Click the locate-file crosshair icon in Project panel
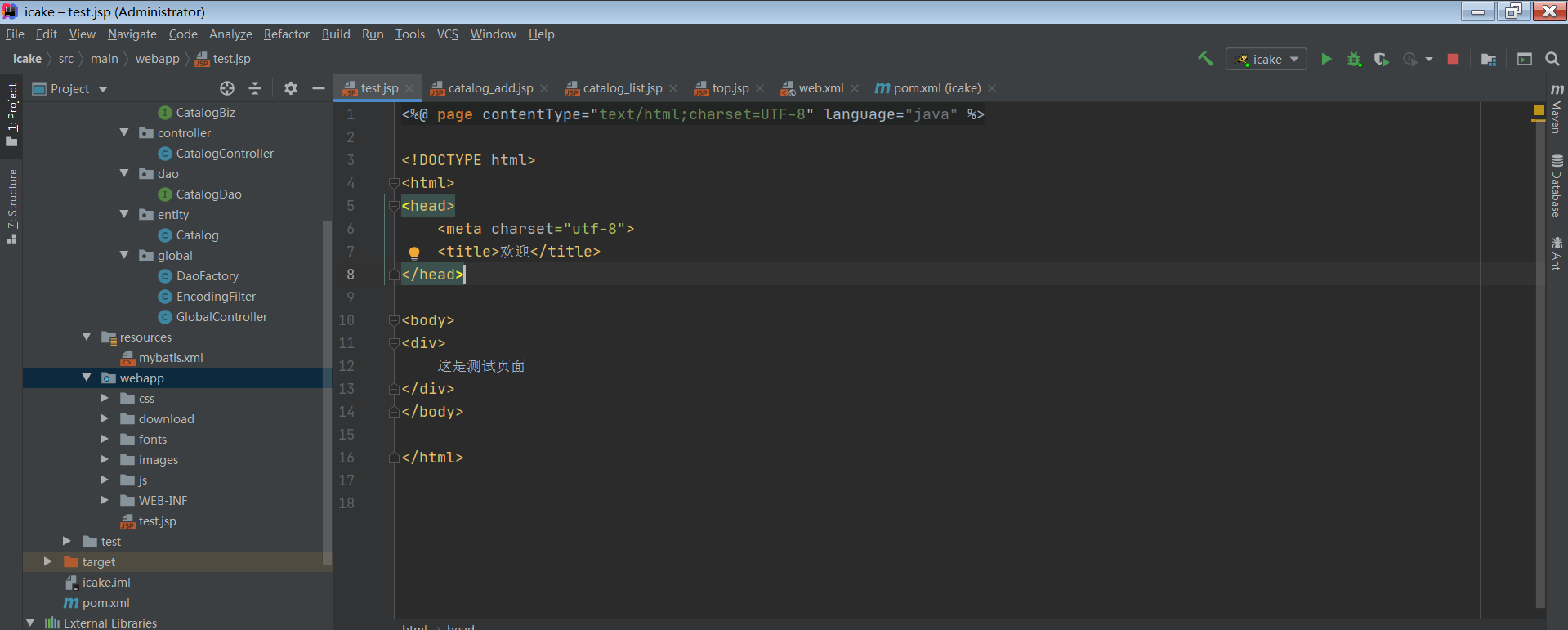1568x630 pixels. (x=227, y=88)
